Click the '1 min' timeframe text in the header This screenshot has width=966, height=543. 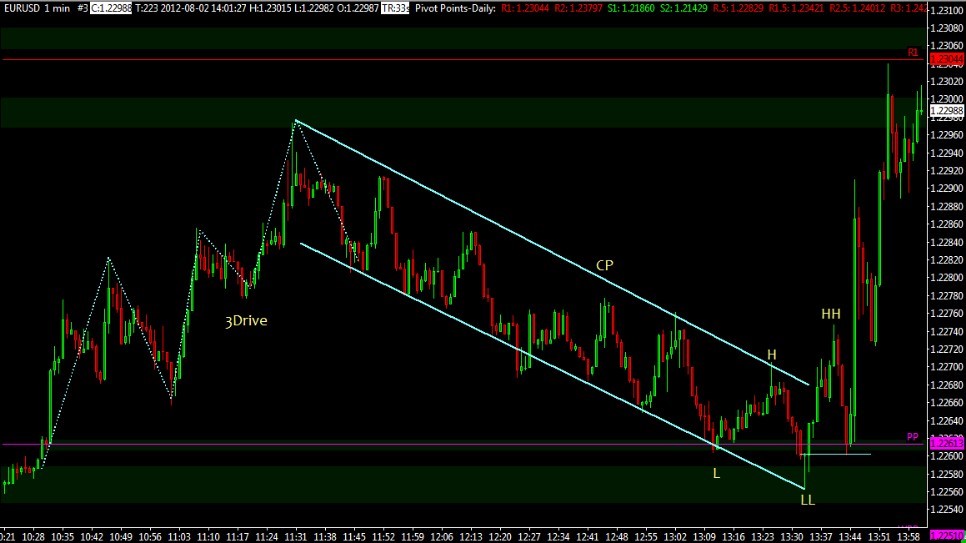57,9
